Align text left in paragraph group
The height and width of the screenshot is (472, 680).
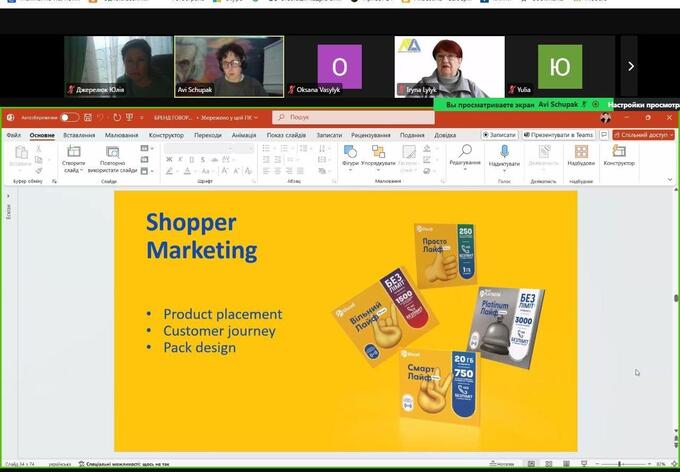(266, 171)
